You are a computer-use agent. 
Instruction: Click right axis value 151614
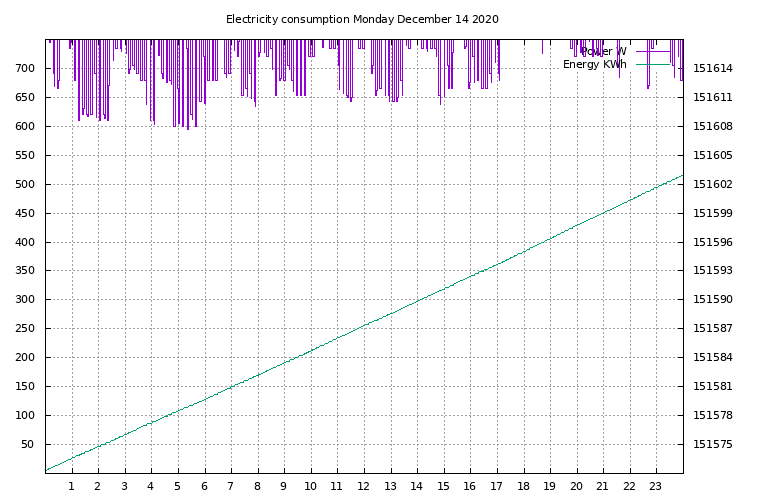point(713,69)
